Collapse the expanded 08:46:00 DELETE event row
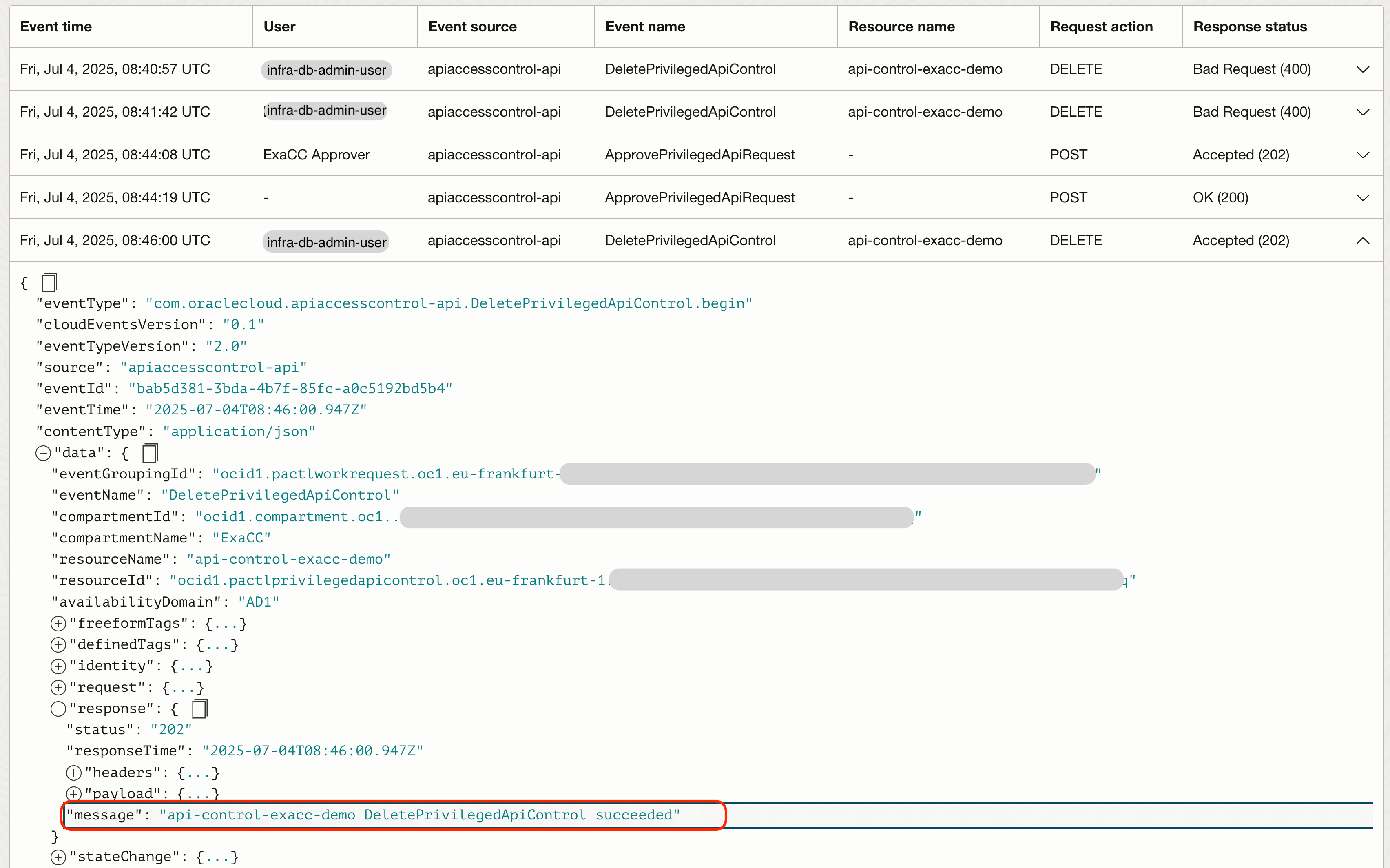1390x868 pixels. coord(1363,241)
